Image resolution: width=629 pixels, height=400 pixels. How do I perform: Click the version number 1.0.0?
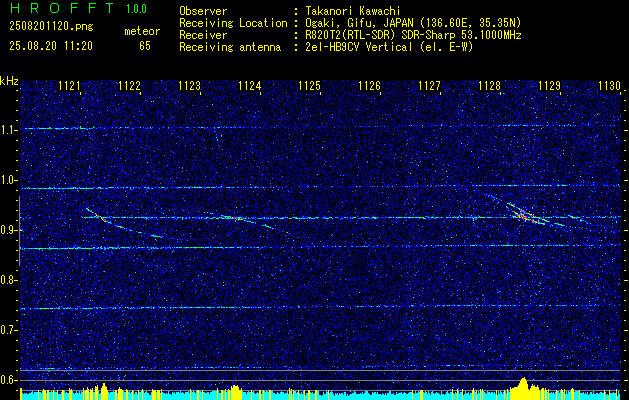(136, 9)
